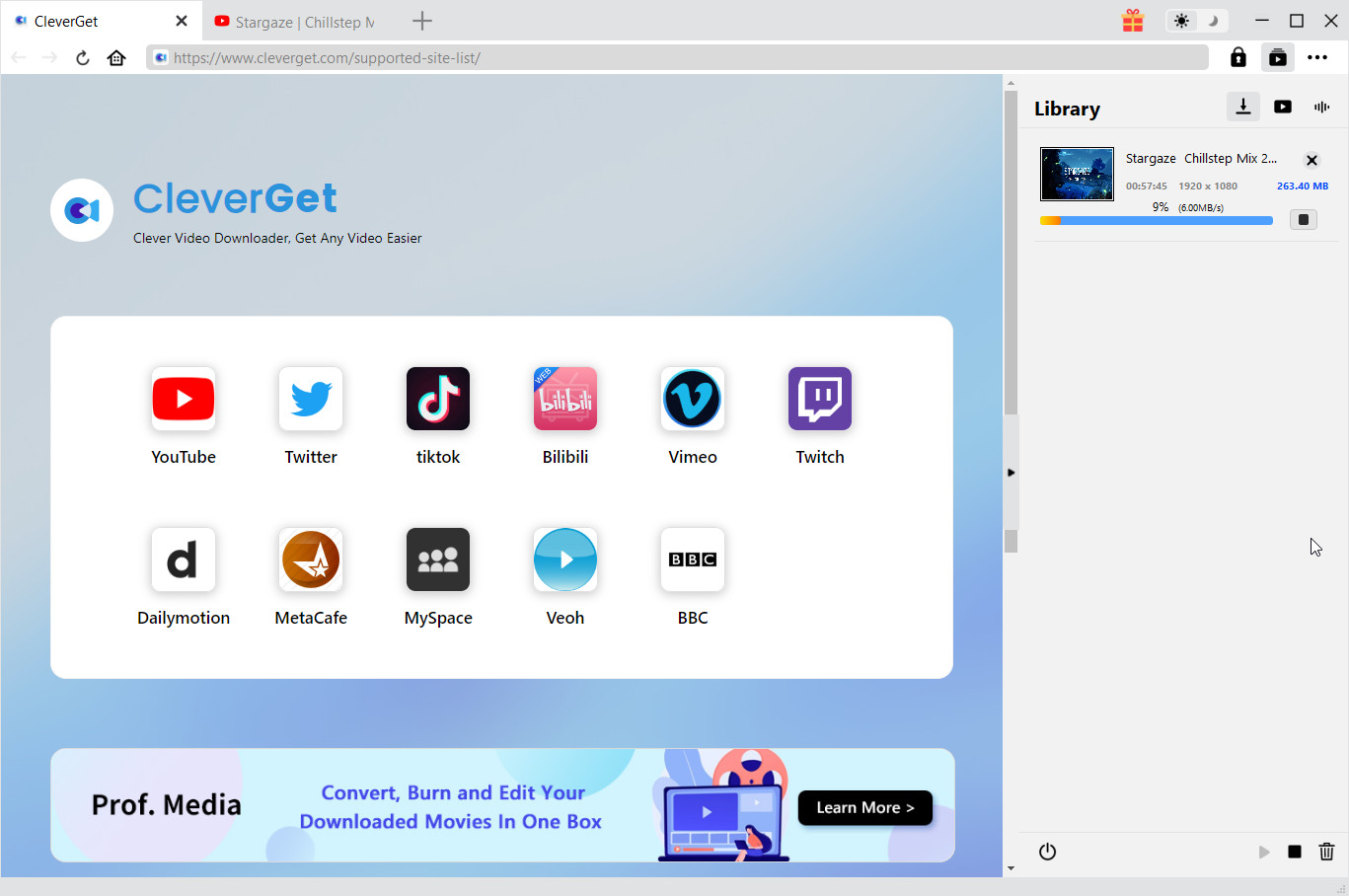Open the Dailymotion site icon

184,560
